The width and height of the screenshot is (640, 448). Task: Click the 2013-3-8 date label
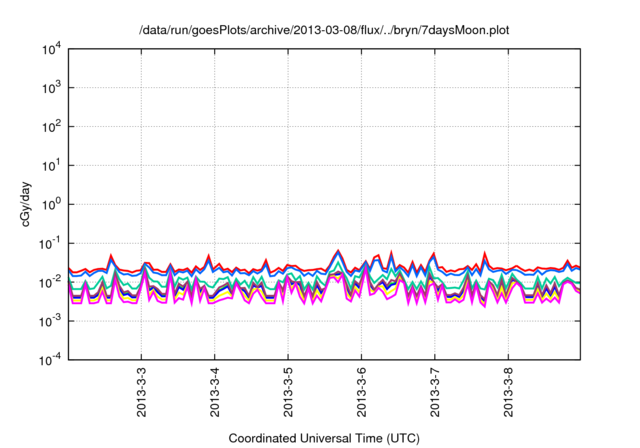508,392
